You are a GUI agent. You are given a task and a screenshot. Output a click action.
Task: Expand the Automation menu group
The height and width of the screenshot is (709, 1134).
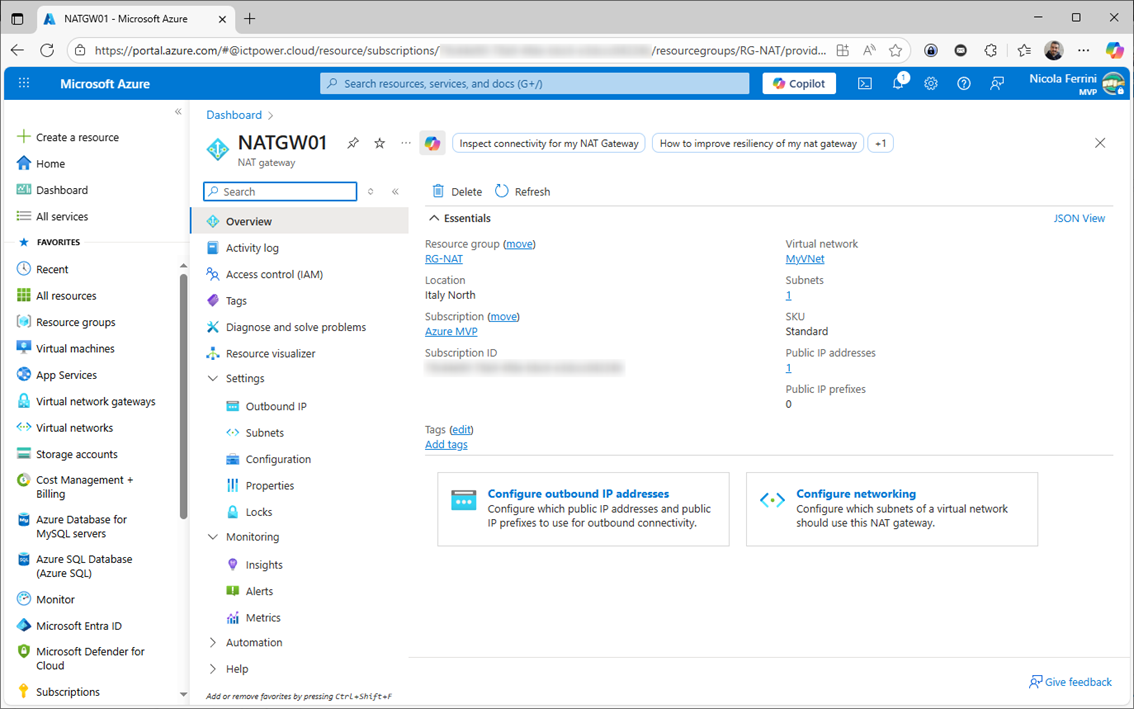pos(213,643)
